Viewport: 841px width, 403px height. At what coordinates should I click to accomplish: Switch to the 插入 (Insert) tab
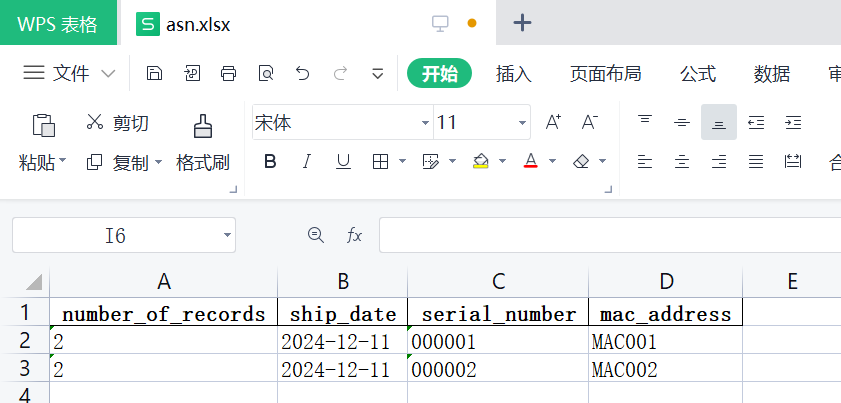coord(513,73)
